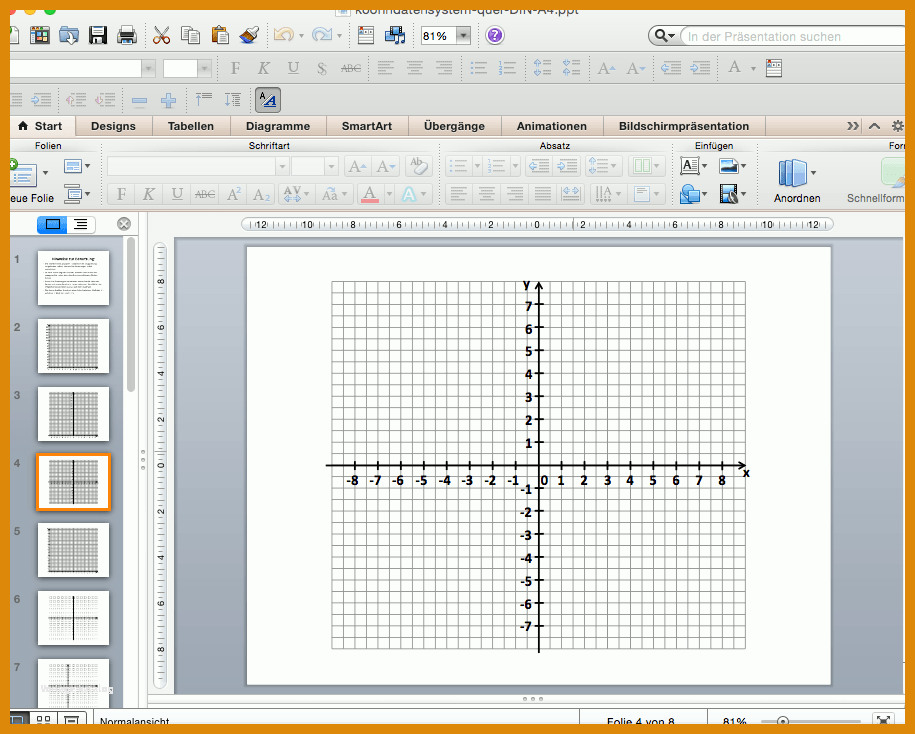Click the presentation search field
Screen dimensions: 915x734
click(x=791, y=36)
